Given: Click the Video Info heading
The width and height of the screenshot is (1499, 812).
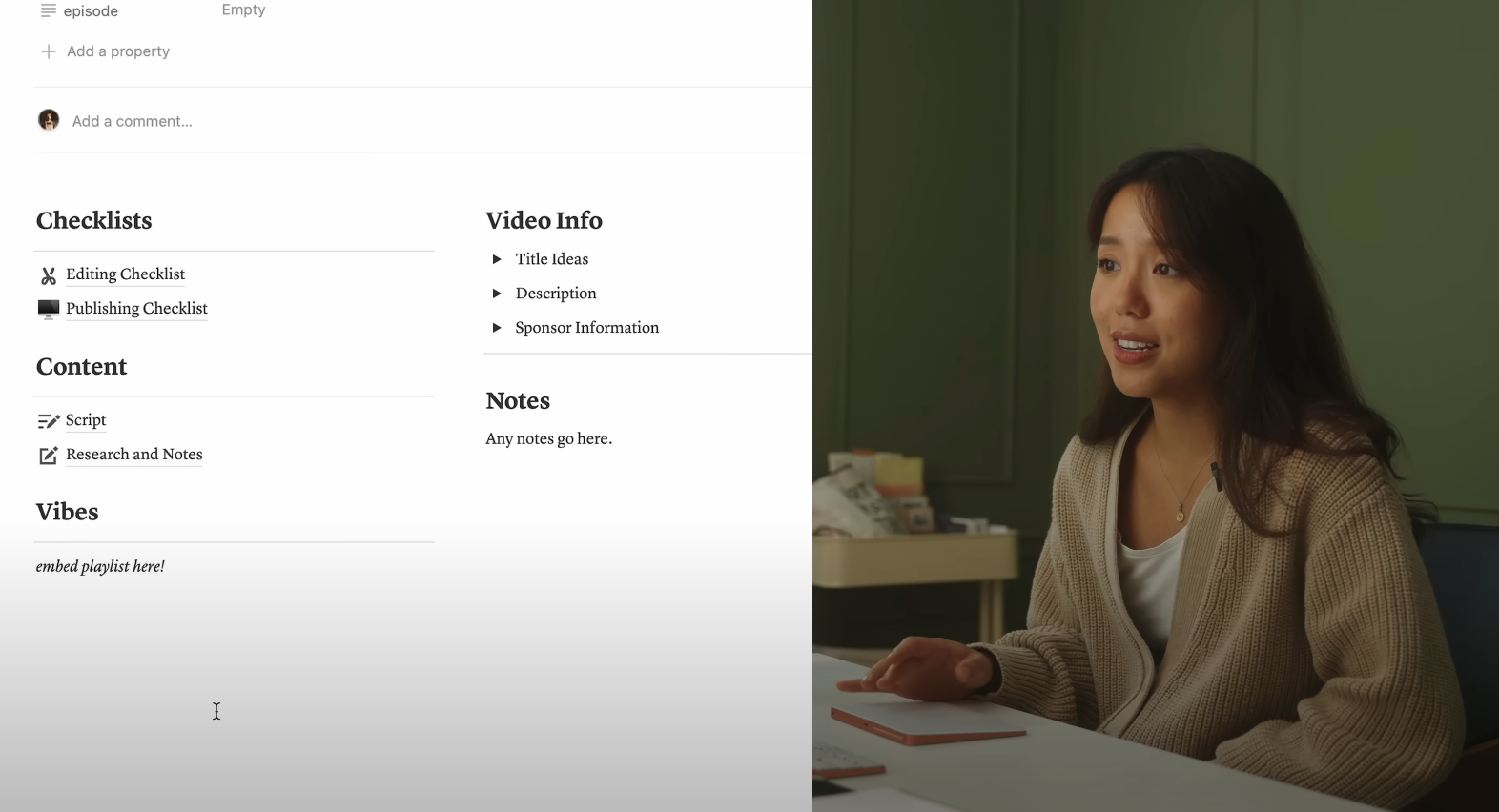Looking at the screenshot, I should coord(544,220).
